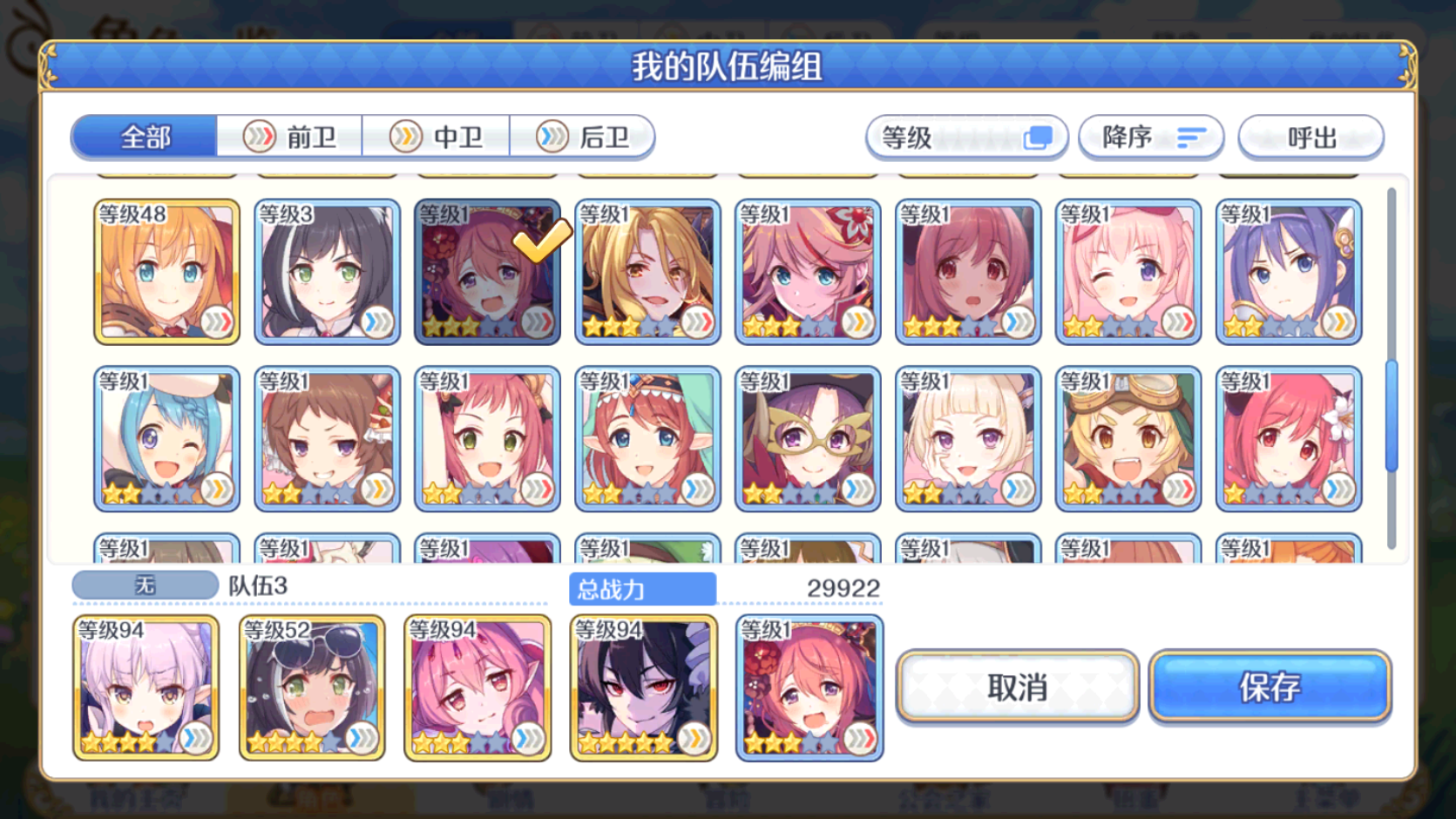The height and width of the screenshot is (819, 1456).
Task: Open the 等级 sort criteria dropdown
Action: pyautogui.click(x=967, y=138)
